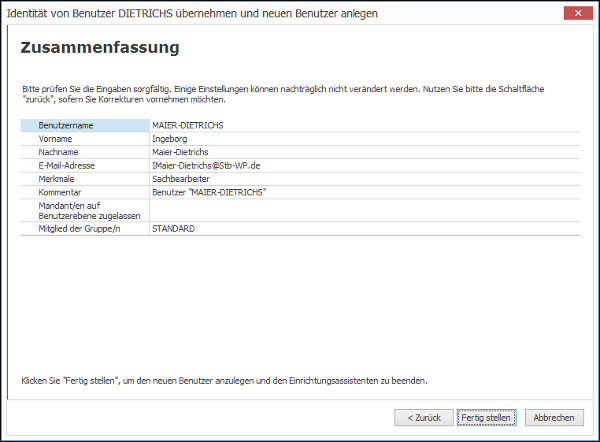Click the dialog title bar text

pyautogui.click(x=192, y=13)
